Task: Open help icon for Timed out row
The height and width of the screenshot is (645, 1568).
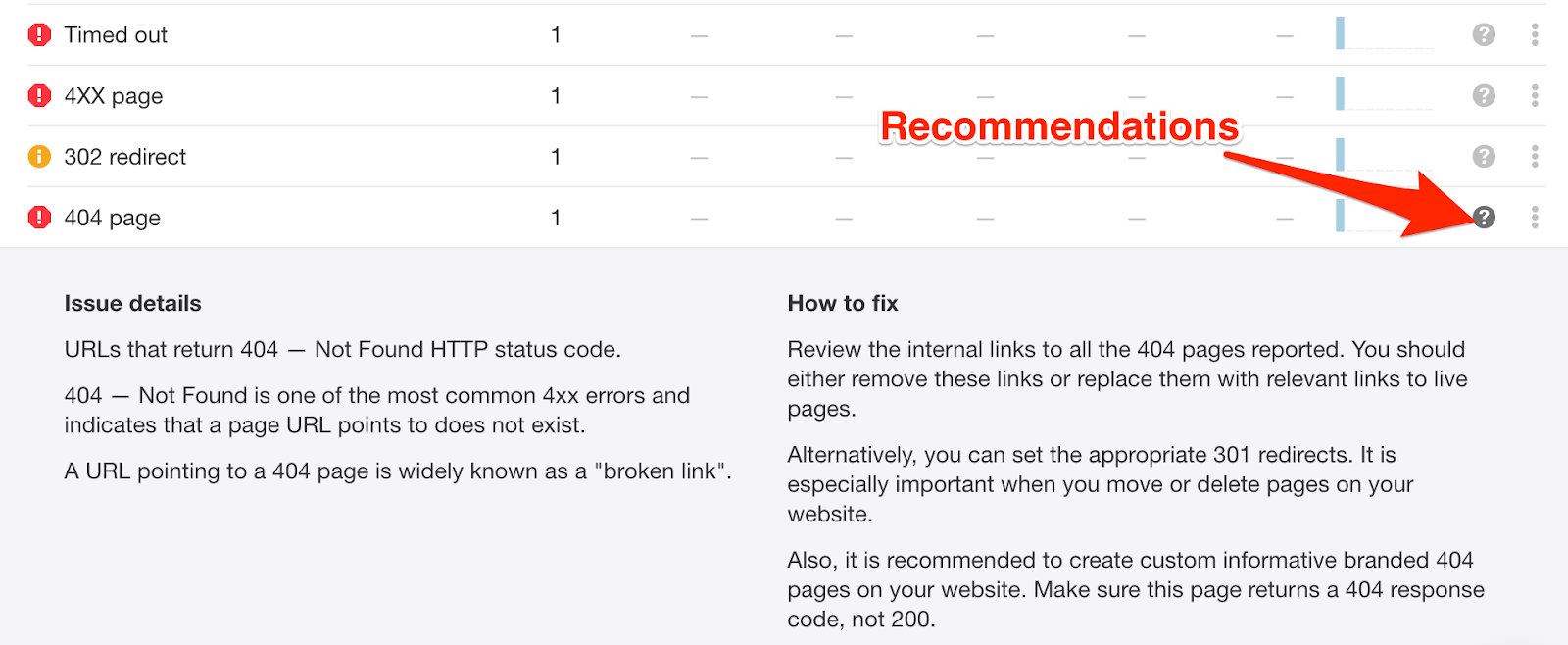Action: pos(1484,35)
